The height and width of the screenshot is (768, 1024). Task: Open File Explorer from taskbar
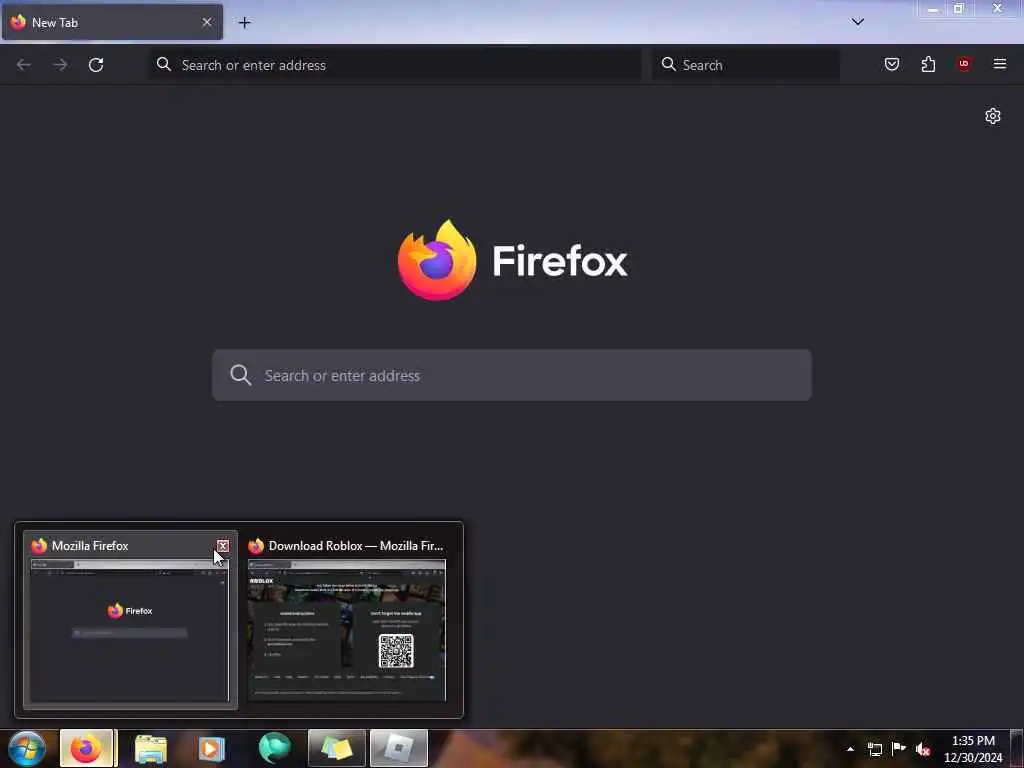[x=151, y=749]
